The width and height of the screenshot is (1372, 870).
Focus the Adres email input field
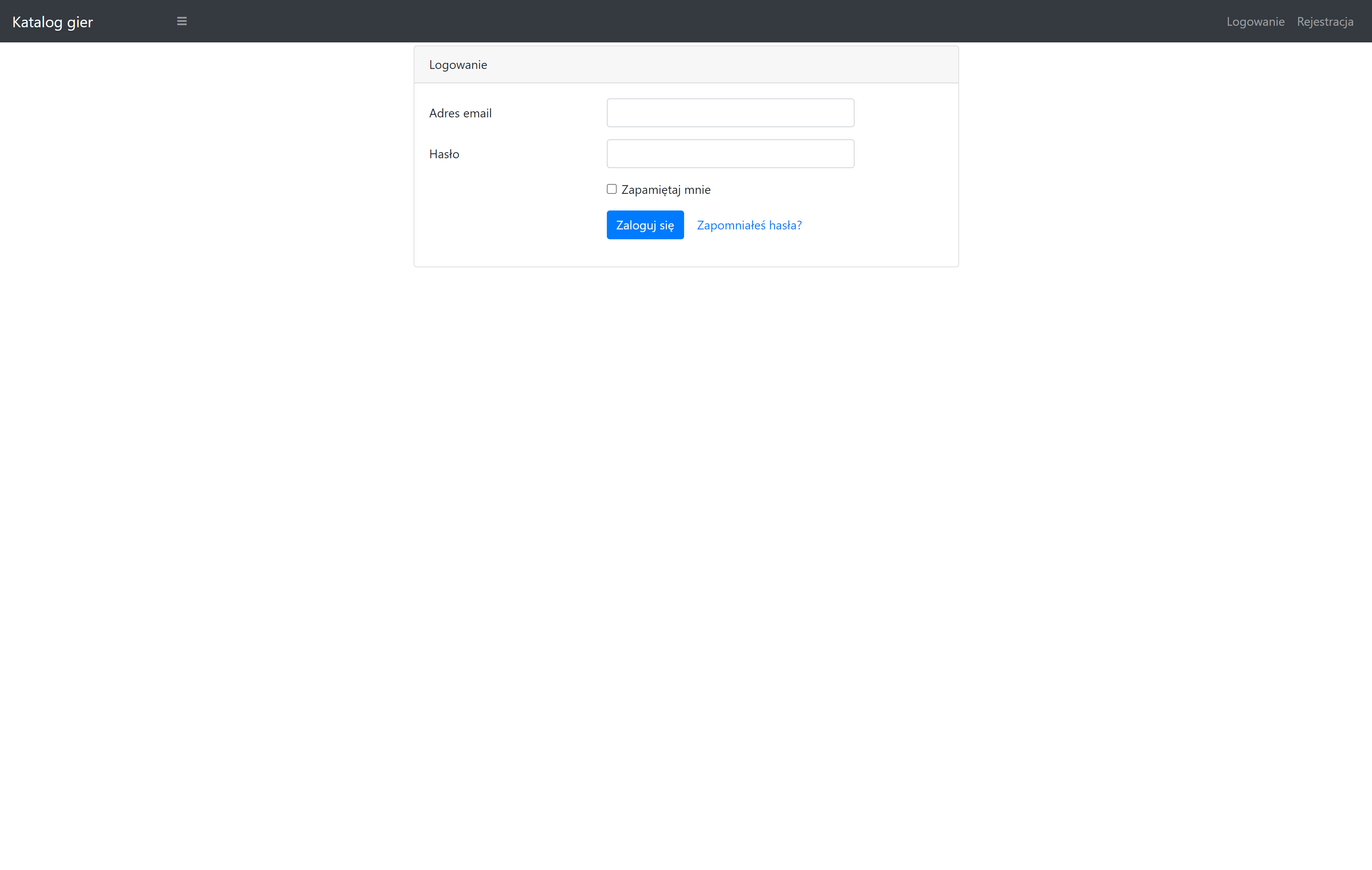click(x=730, y=113)
